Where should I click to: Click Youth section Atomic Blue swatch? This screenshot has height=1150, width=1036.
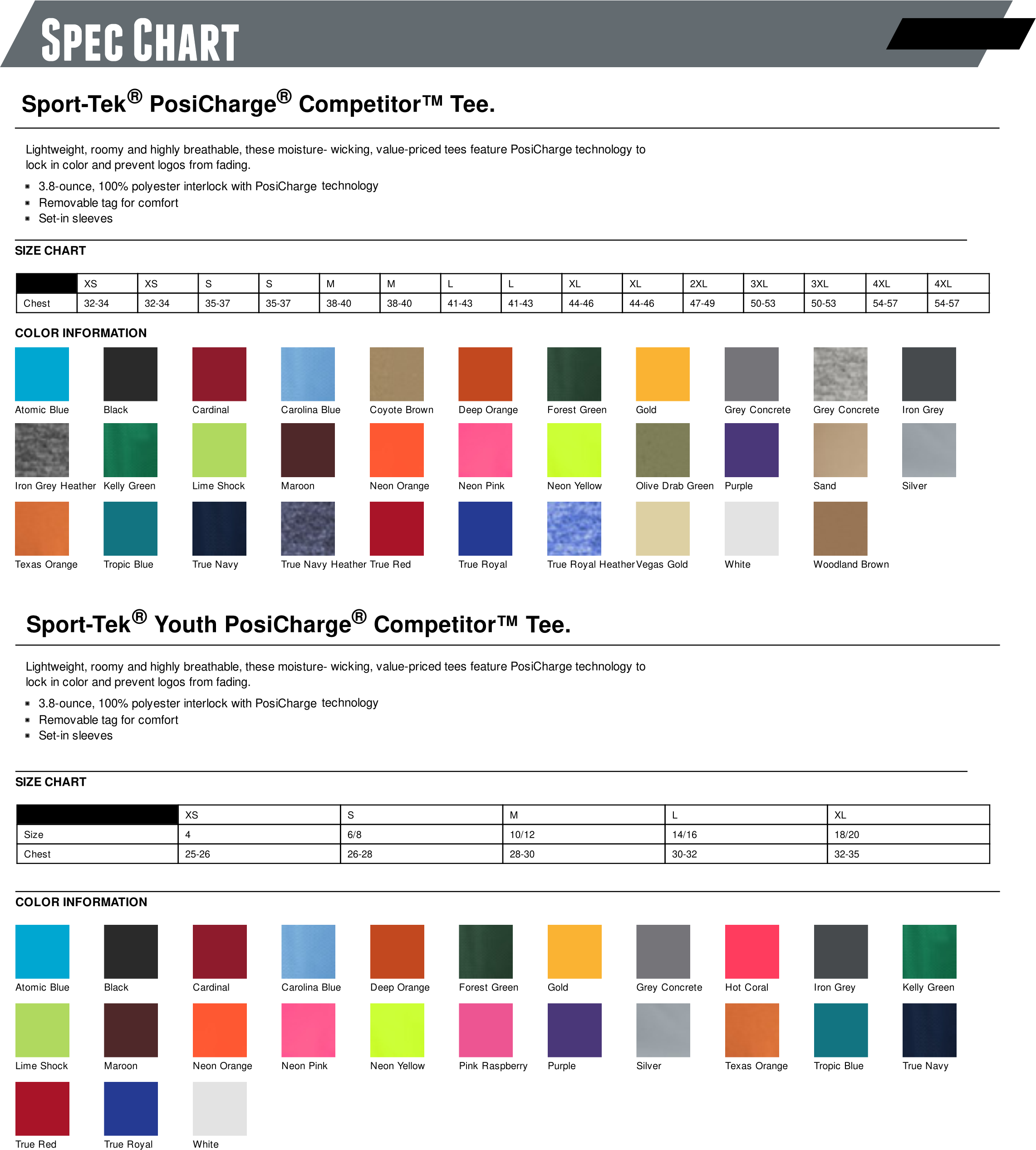click(42, 952)
